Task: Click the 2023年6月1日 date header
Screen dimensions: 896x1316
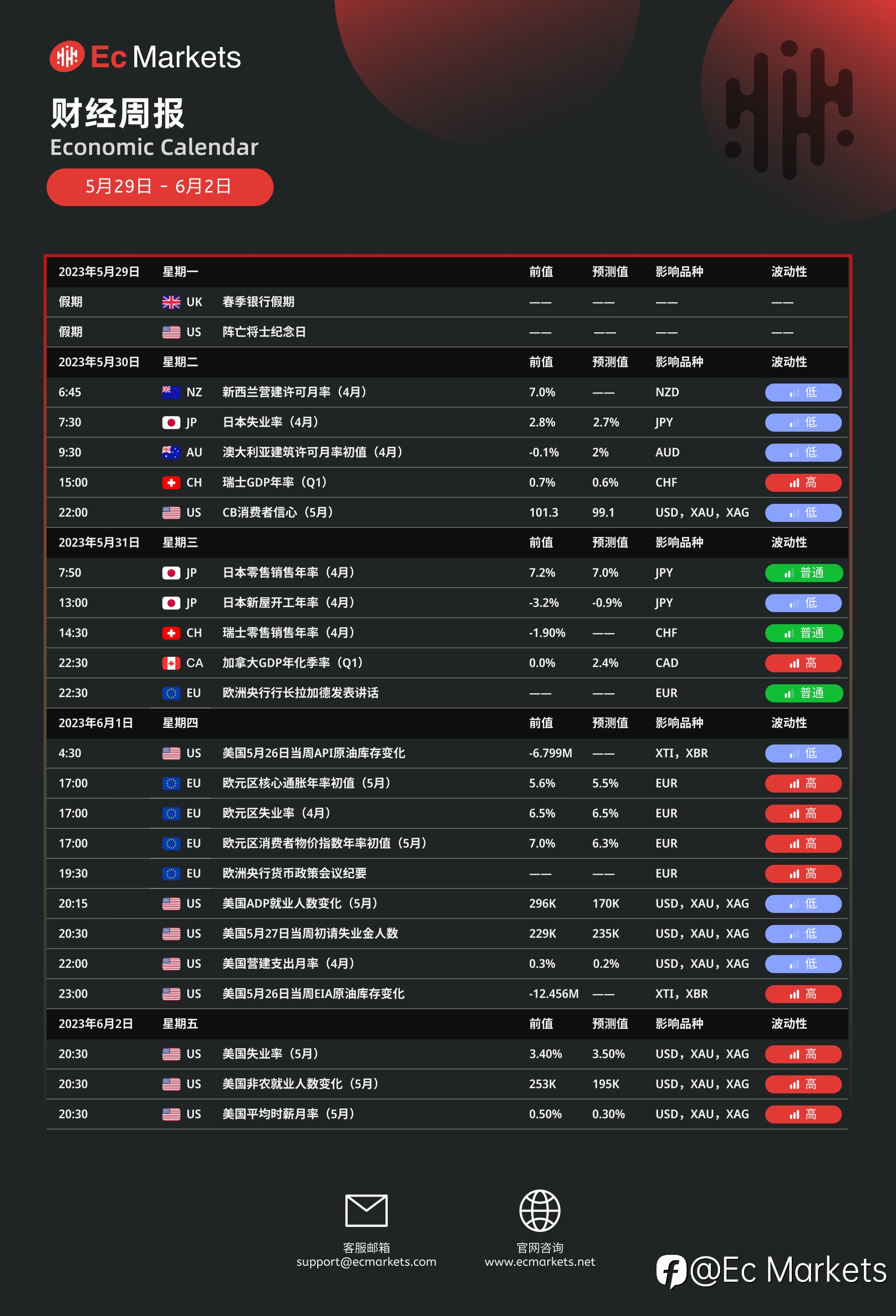Action: click(96, 723)
